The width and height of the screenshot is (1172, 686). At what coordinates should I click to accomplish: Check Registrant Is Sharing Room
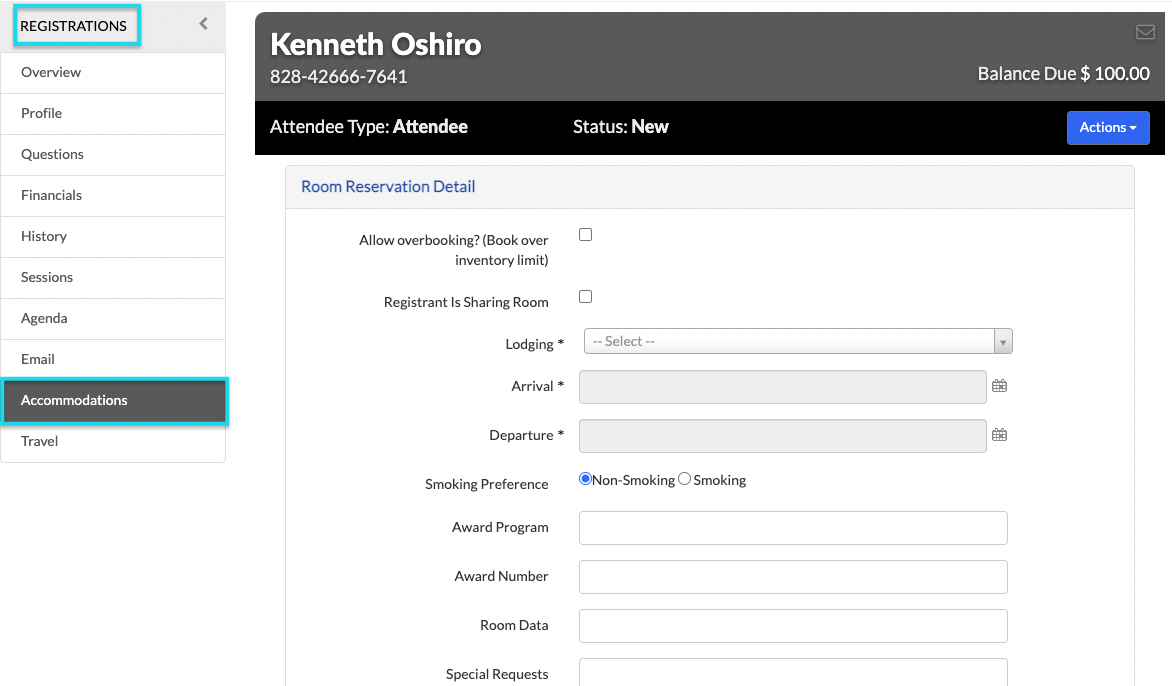pos(585,297)
